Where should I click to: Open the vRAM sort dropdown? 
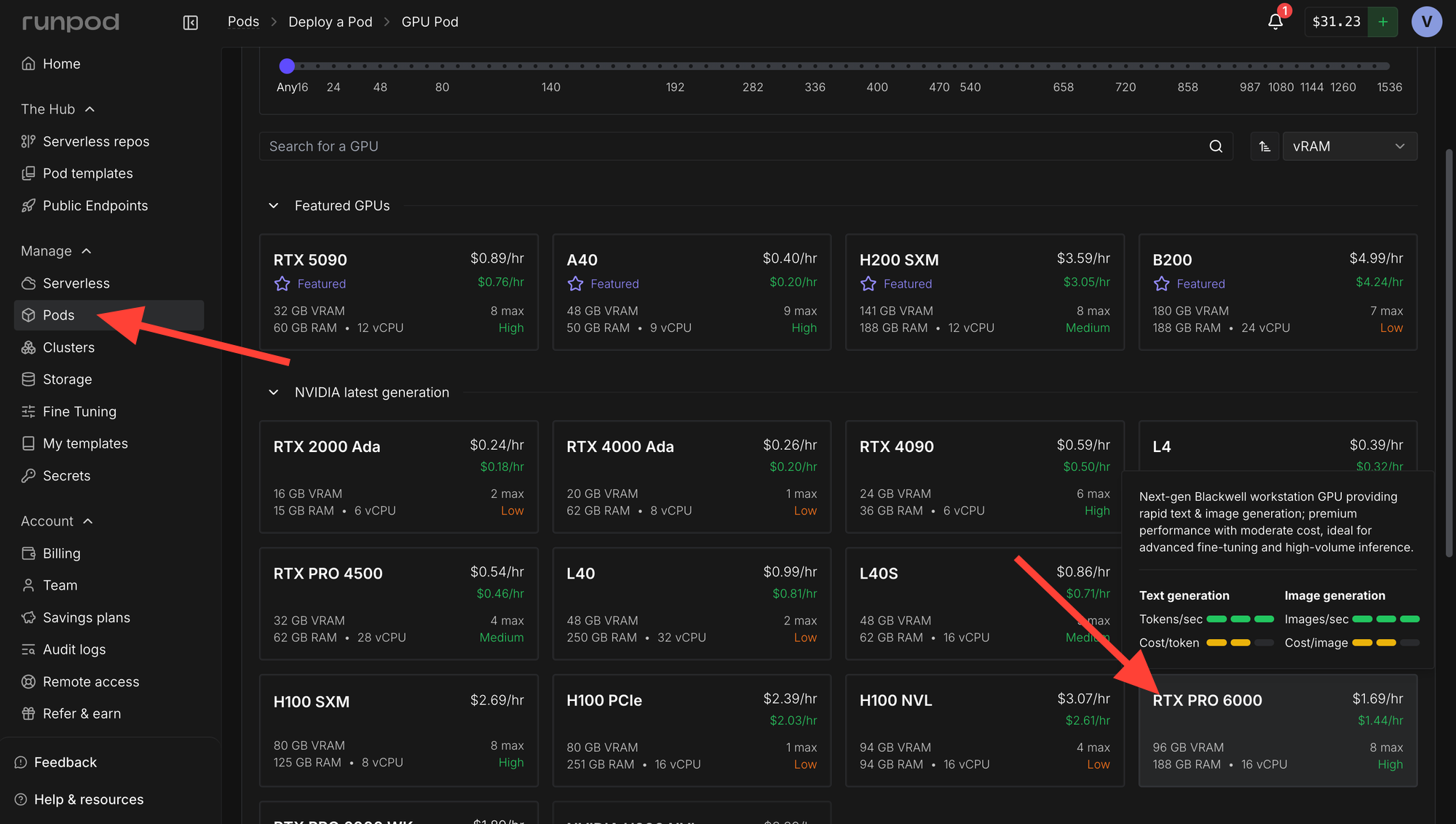tap(1349, 146)
